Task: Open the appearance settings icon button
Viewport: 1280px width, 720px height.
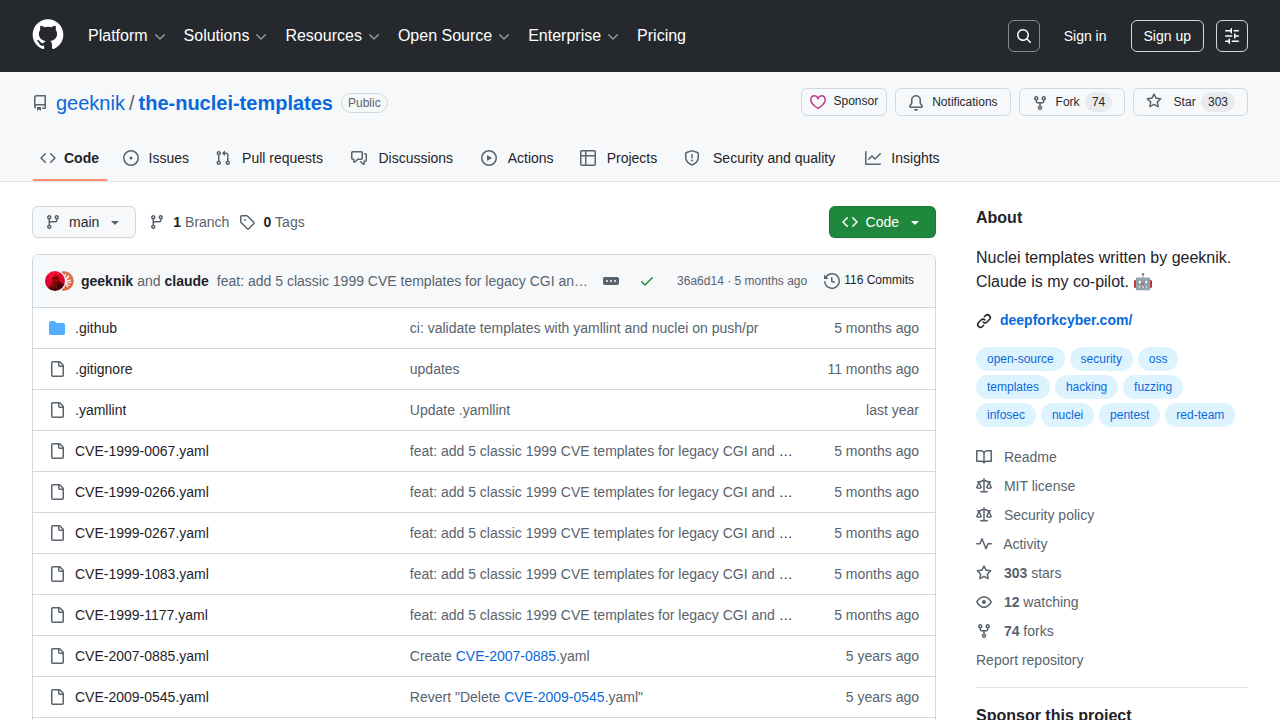Action: [x=1232, y=36]
